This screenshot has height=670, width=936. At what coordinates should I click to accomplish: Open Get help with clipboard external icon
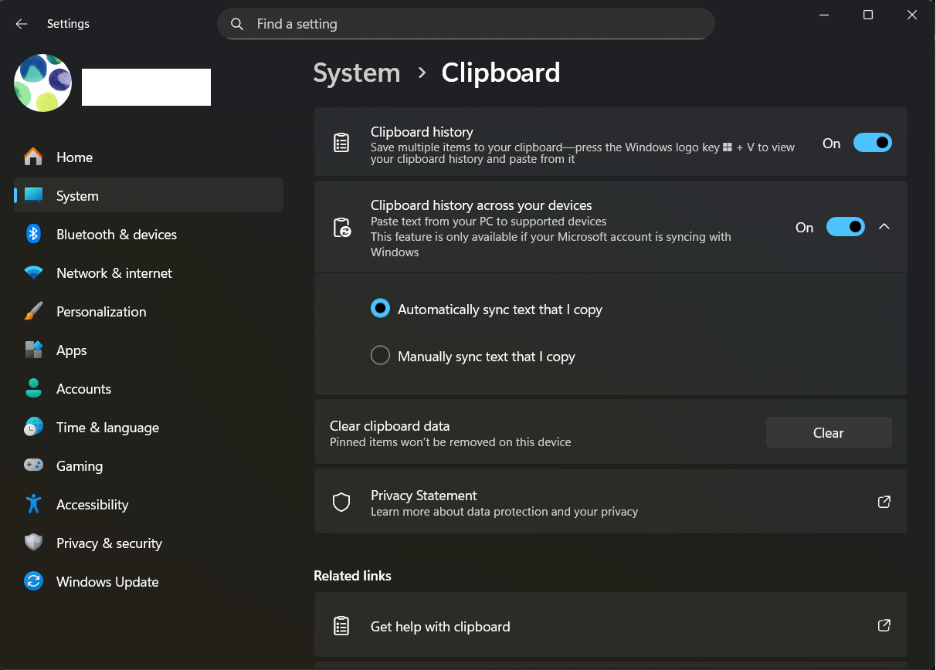tap(884, 625)
